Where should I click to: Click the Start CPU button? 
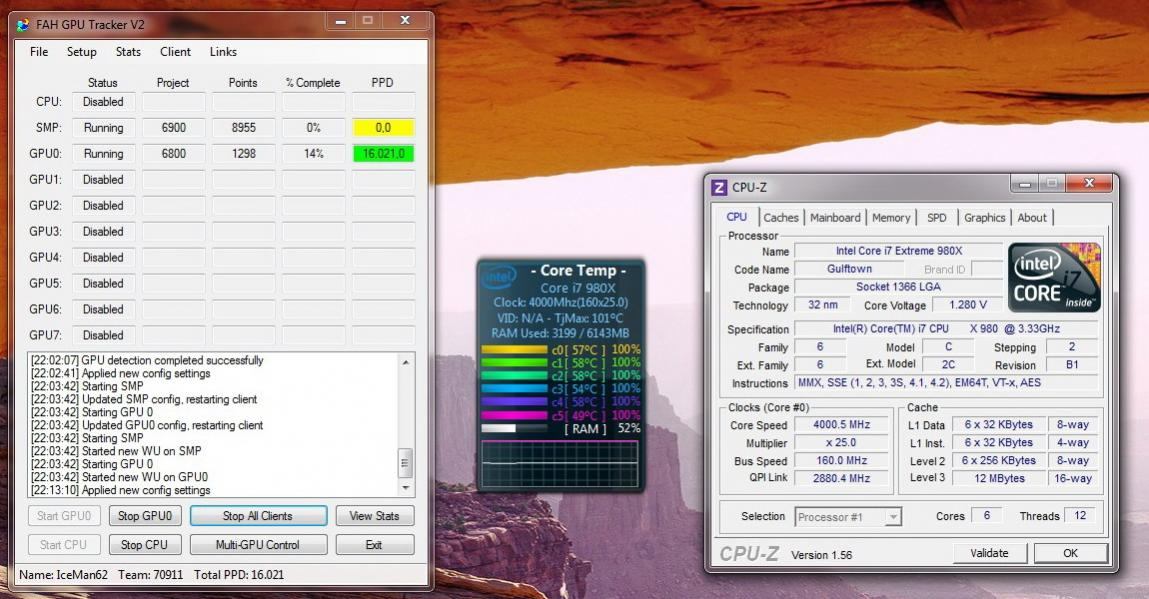coord(64,545)
